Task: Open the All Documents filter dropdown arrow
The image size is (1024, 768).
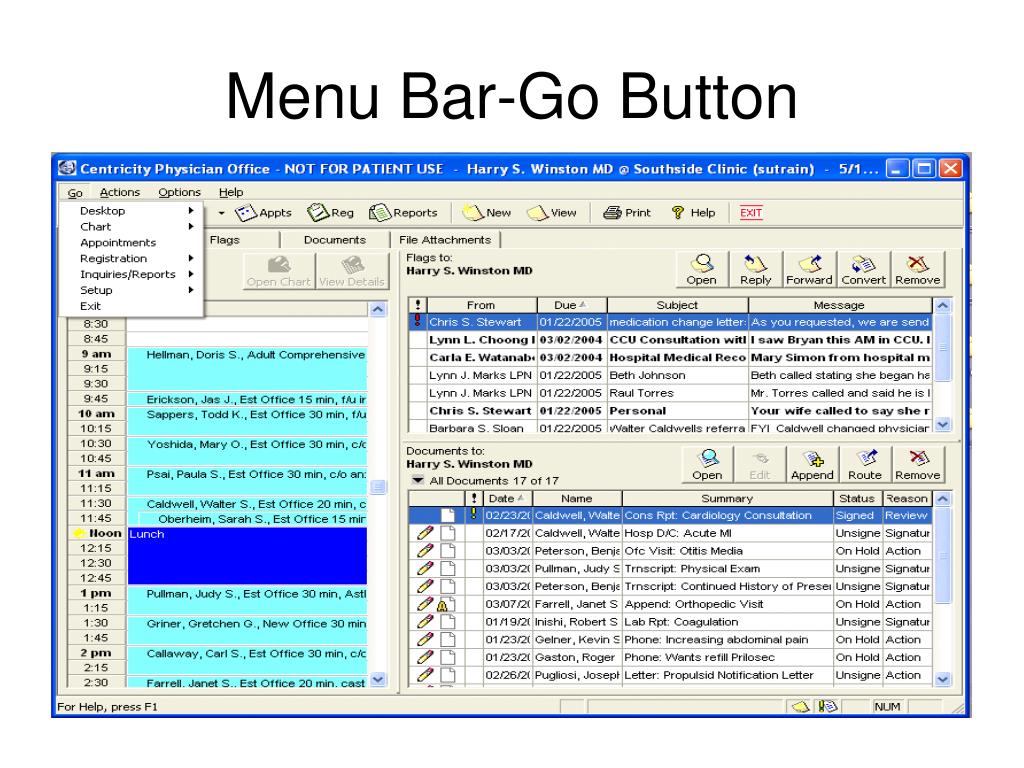Action: (x=418, y=481)
